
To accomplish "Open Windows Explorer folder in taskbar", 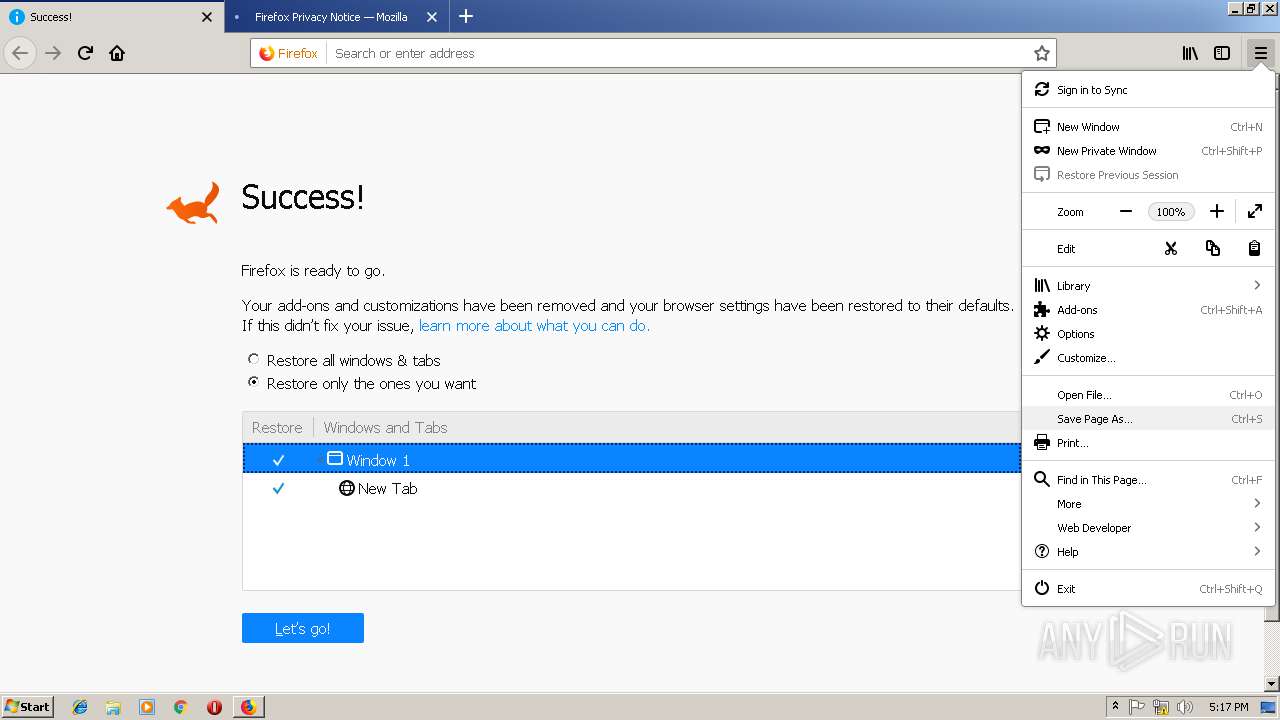I will (113, 707).
